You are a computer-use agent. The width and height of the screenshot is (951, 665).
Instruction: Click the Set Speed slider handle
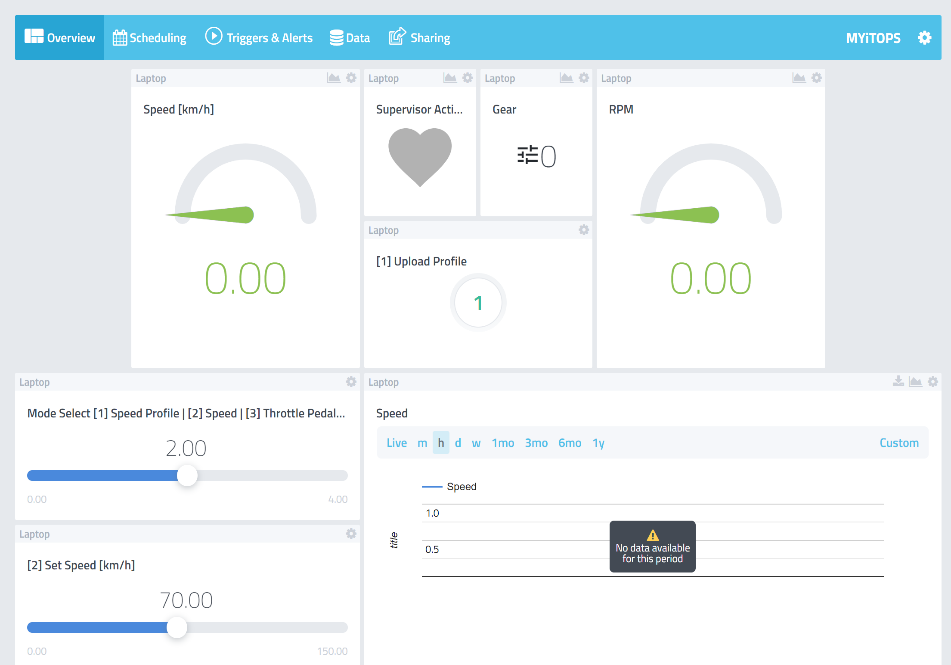177,627
